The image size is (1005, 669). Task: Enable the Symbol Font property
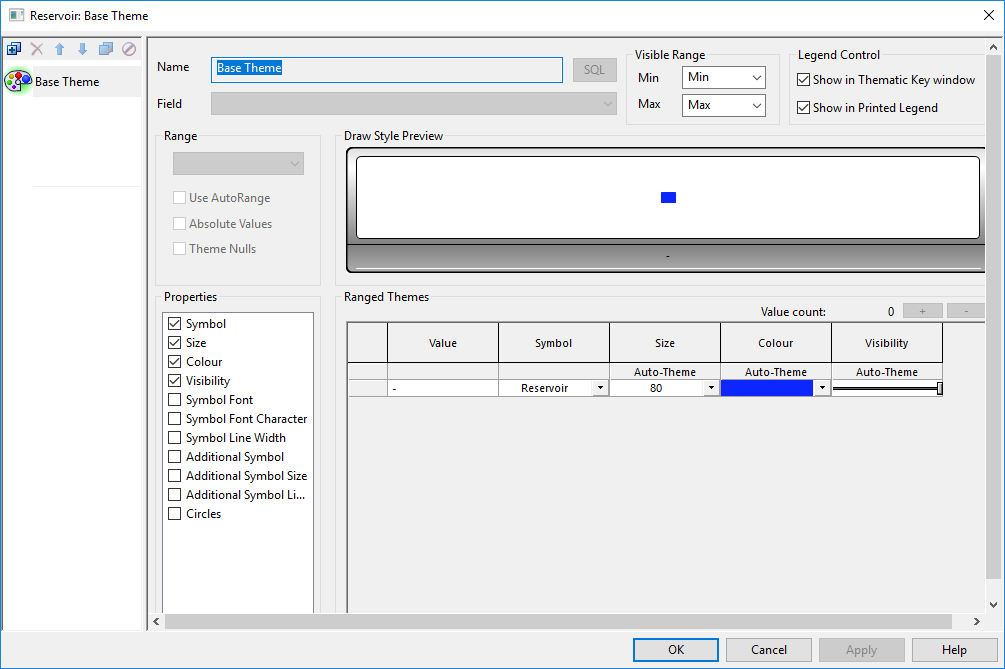click(173, 399)
